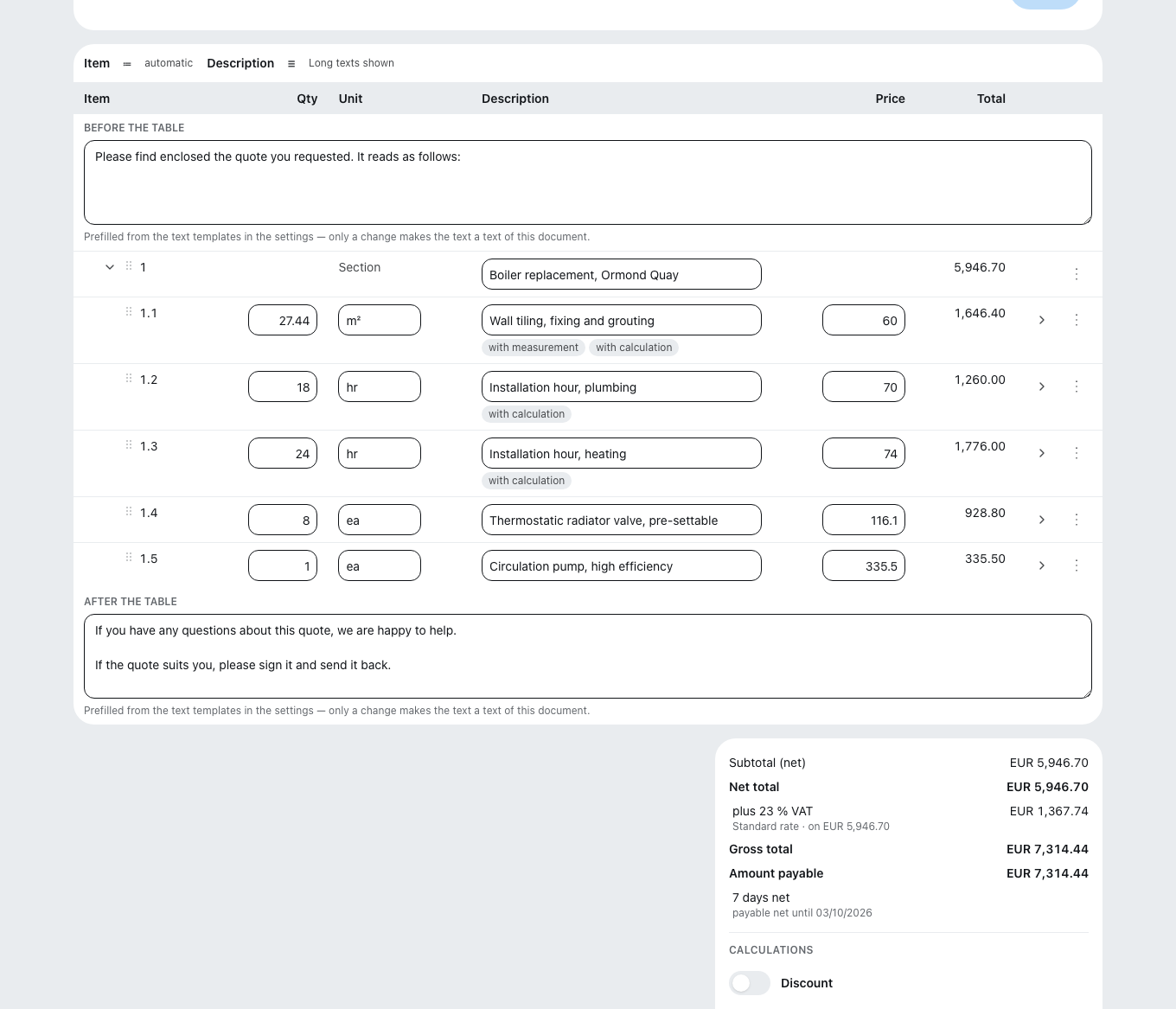The width and height of the screenshot is (1176, 1009).
Task: Grab the drag handle of item 1.4
Action: (x=129, y=512)
